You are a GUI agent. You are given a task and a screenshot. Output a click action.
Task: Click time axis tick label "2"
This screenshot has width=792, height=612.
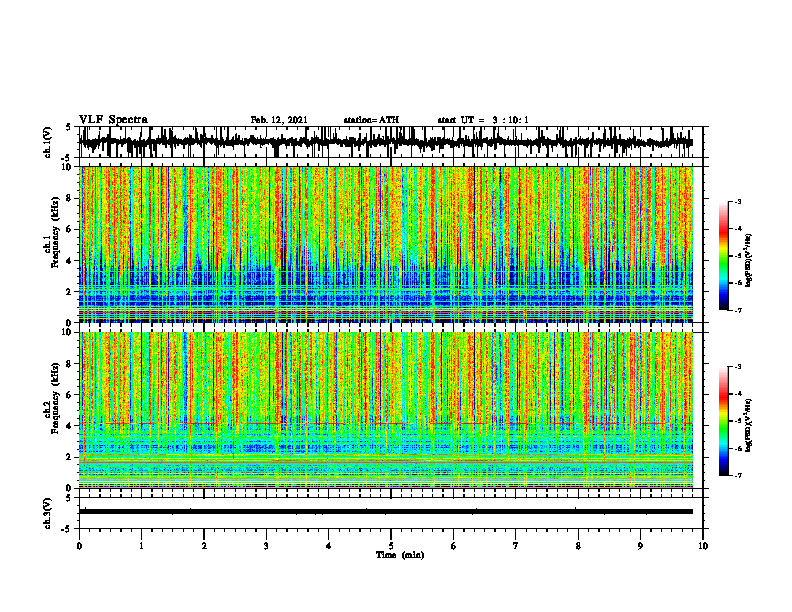pos(204,546)
